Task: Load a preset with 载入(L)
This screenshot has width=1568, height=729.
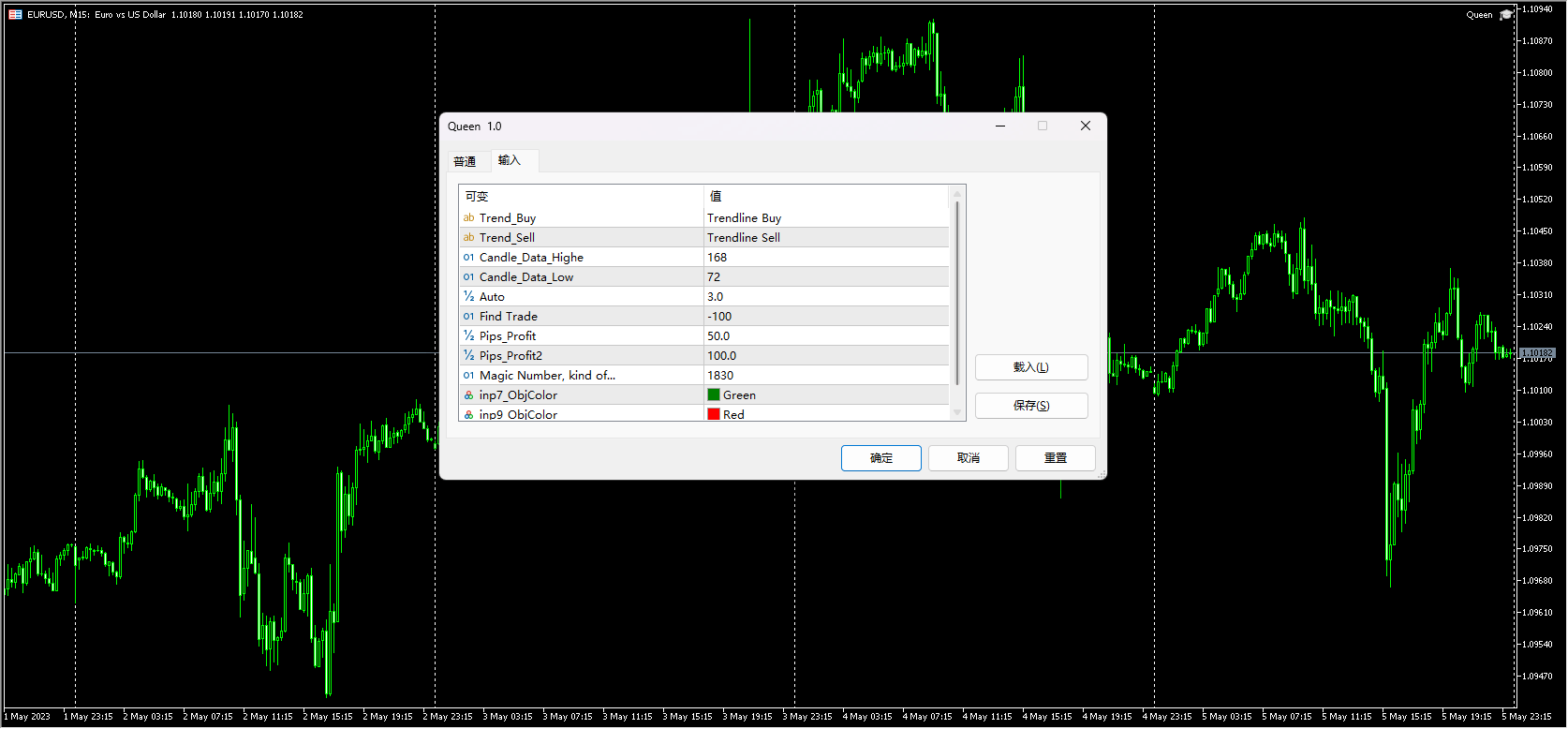Action: point(1030,367)
